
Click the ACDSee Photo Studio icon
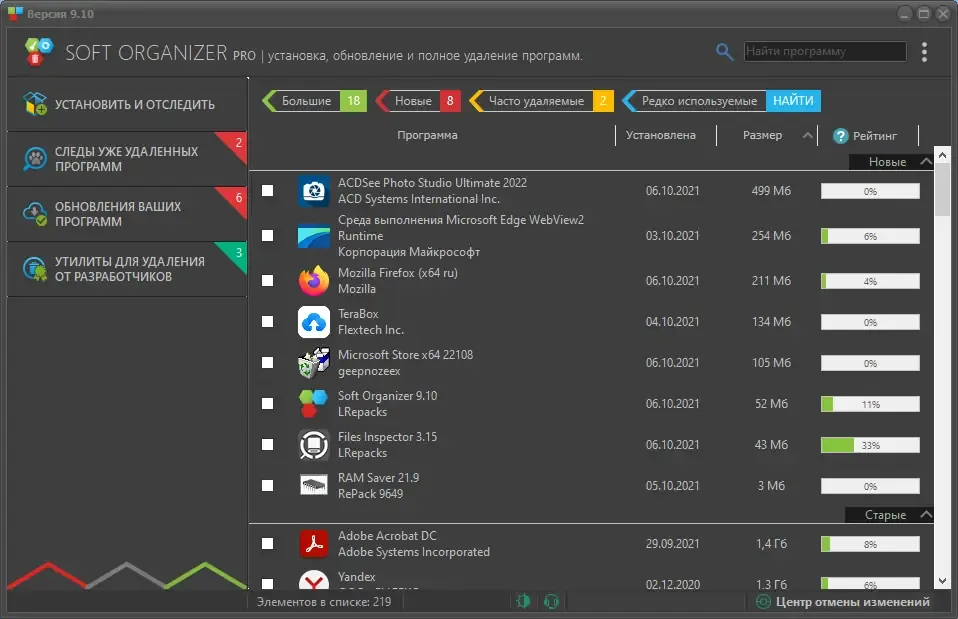(313, 191)
